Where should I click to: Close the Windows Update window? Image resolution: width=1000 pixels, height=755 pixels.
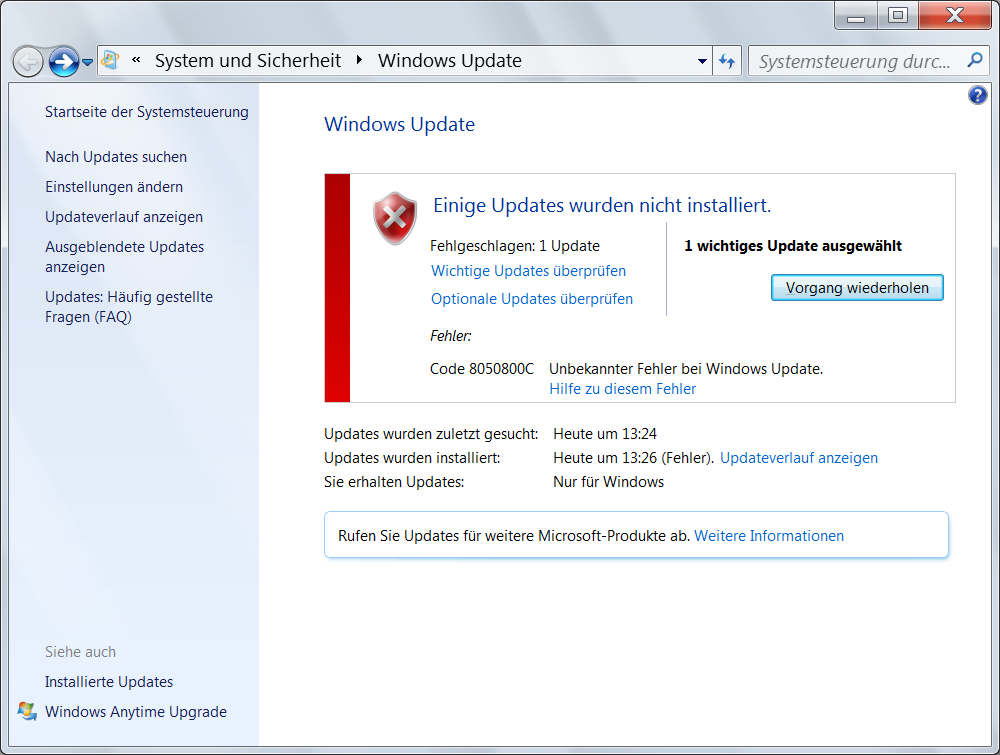coord(955,16)
